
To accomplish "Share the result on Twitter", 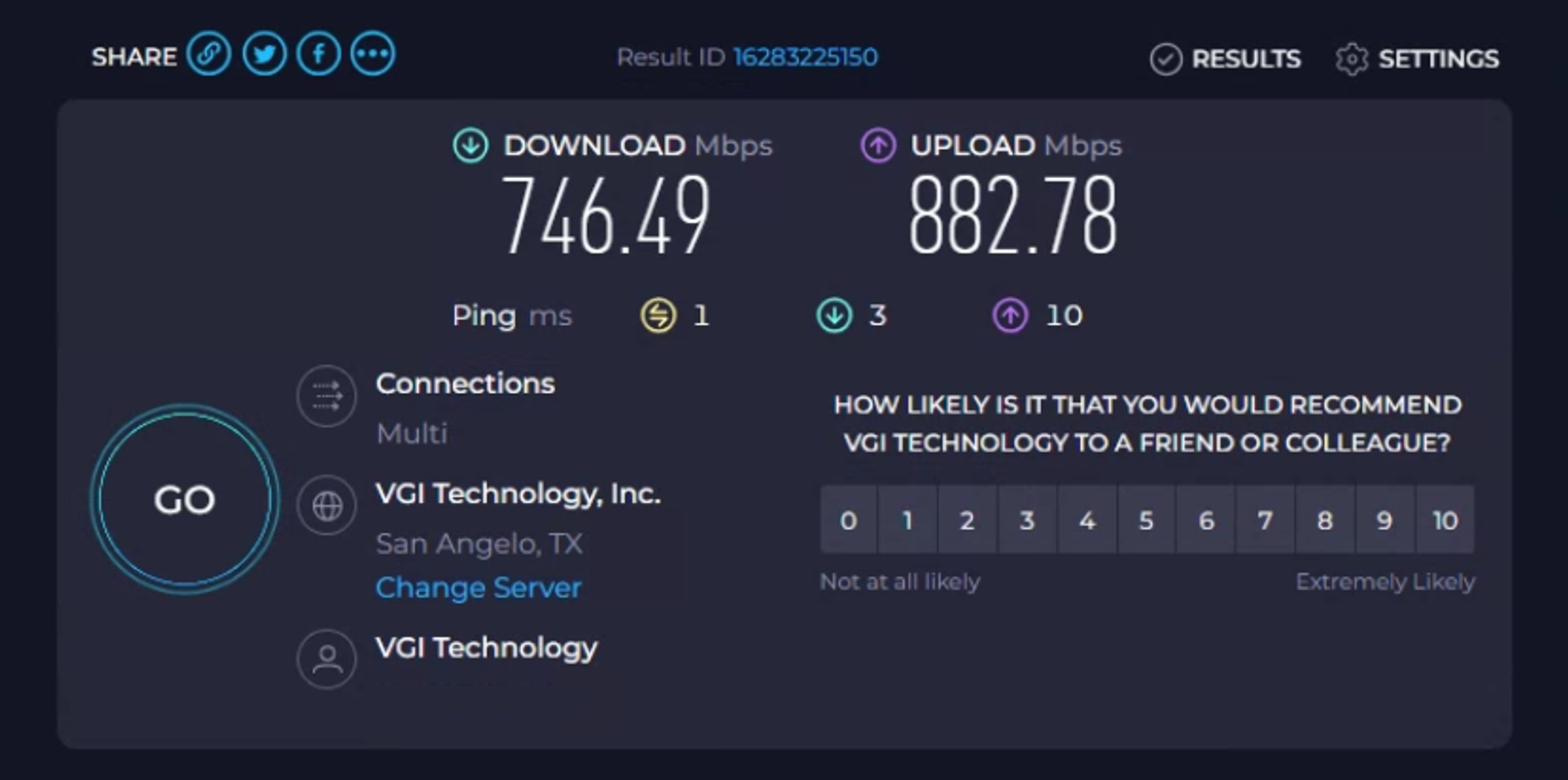I will (265, 54).
